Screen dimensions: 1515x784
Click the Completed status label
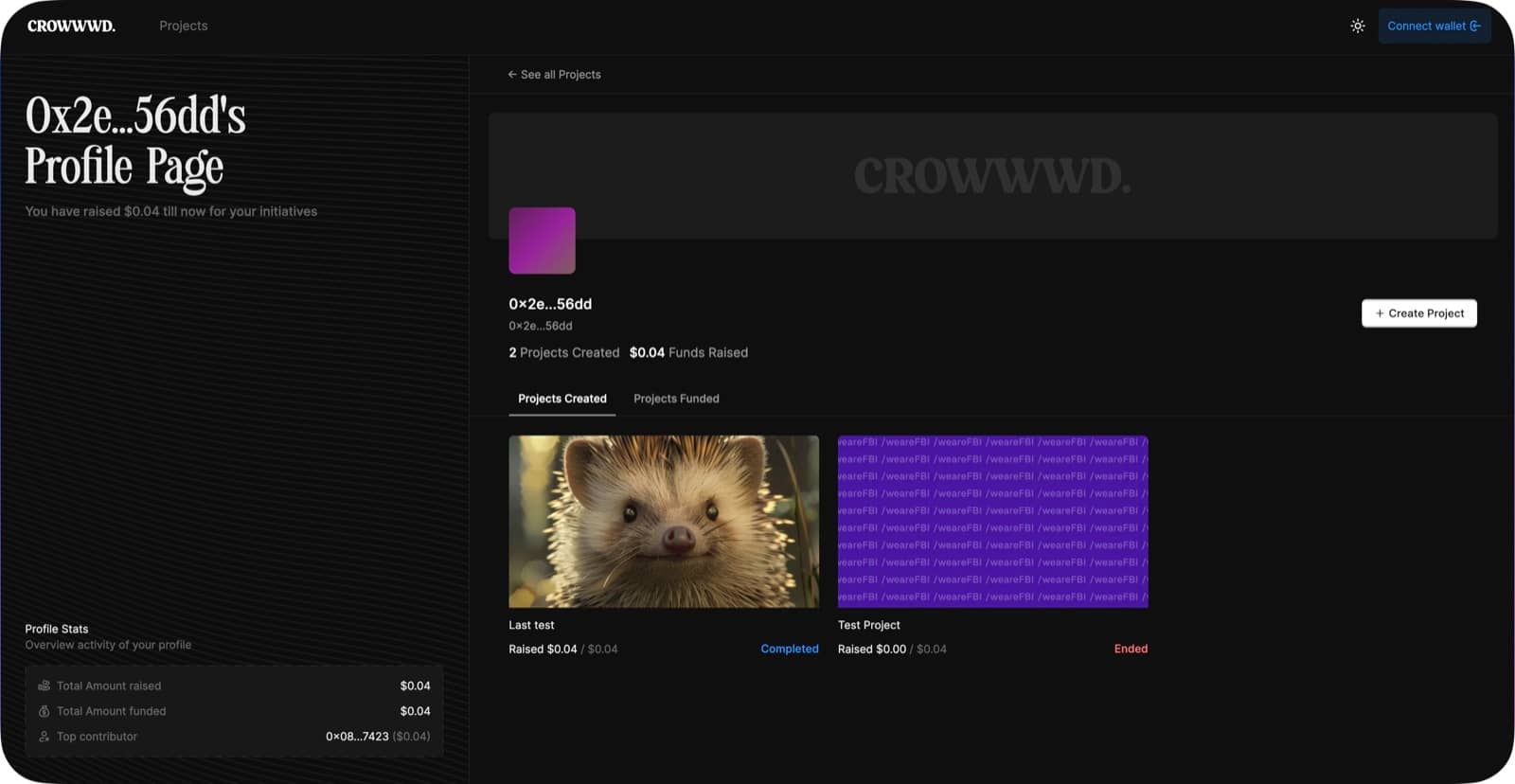click(790, 649)
